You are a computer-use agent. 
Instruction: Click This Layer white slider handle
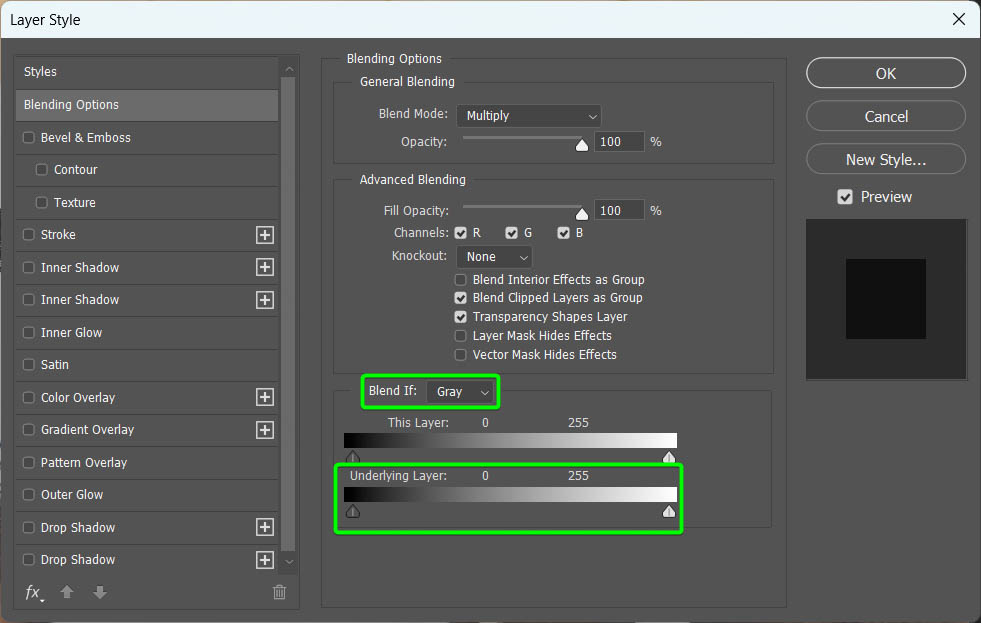pyautogui.click(x=669, y=456)
